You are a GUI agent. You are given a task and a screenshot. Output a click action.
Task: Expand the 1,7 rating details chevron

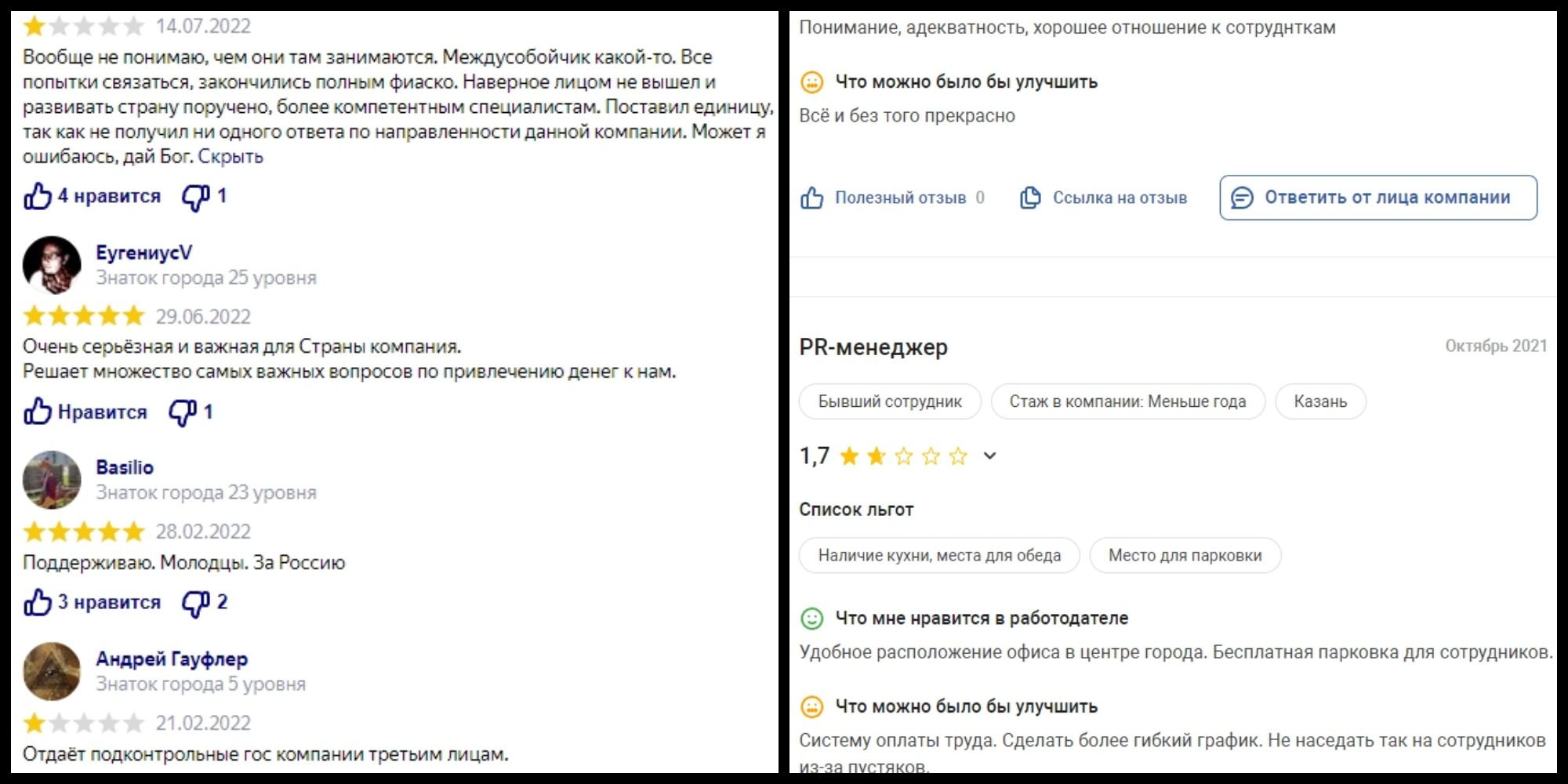coord(989,456)
